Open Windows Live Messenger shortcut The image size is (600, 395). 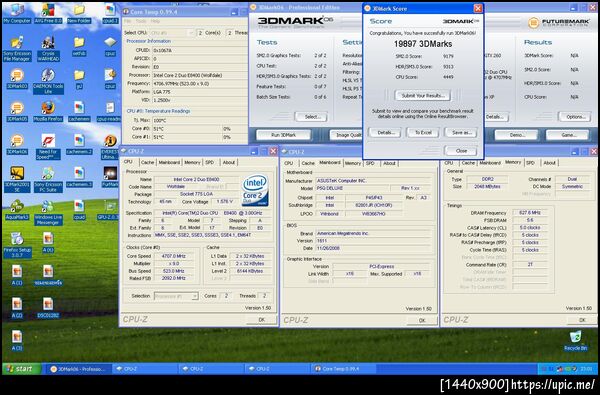pyautogui.click(x=48, y=212)
